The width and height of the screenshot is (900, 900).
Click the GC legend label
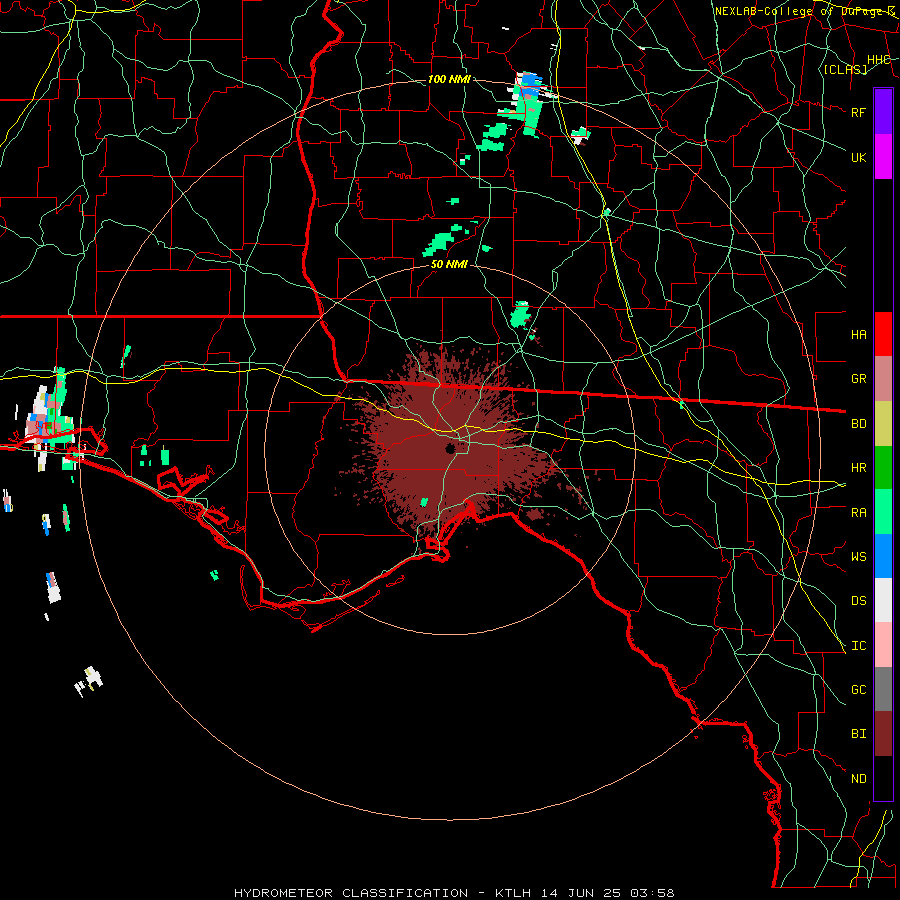[x=858, y=690]
